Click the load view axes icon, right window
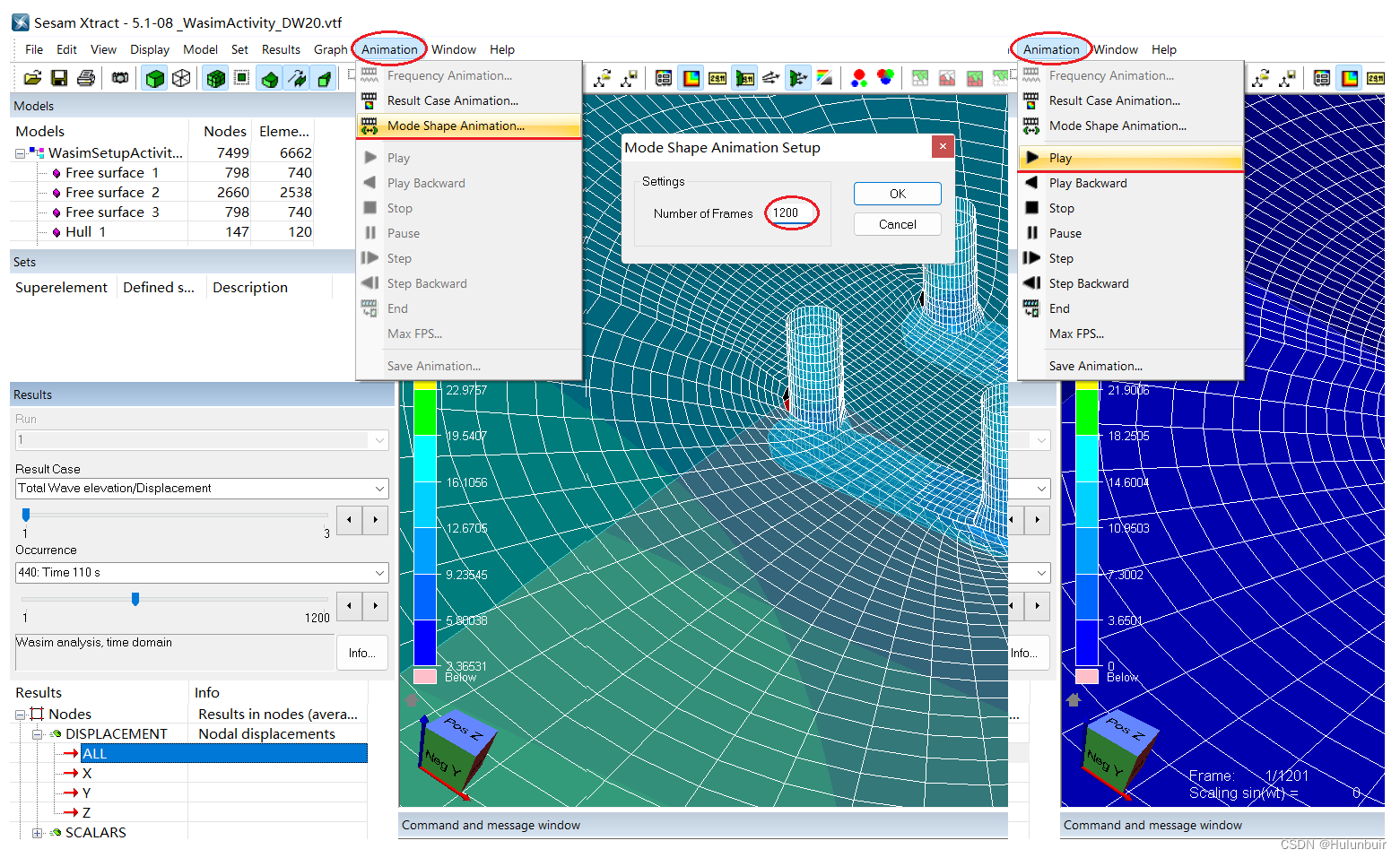The image size is (1400, 858). coord(1260,78)
